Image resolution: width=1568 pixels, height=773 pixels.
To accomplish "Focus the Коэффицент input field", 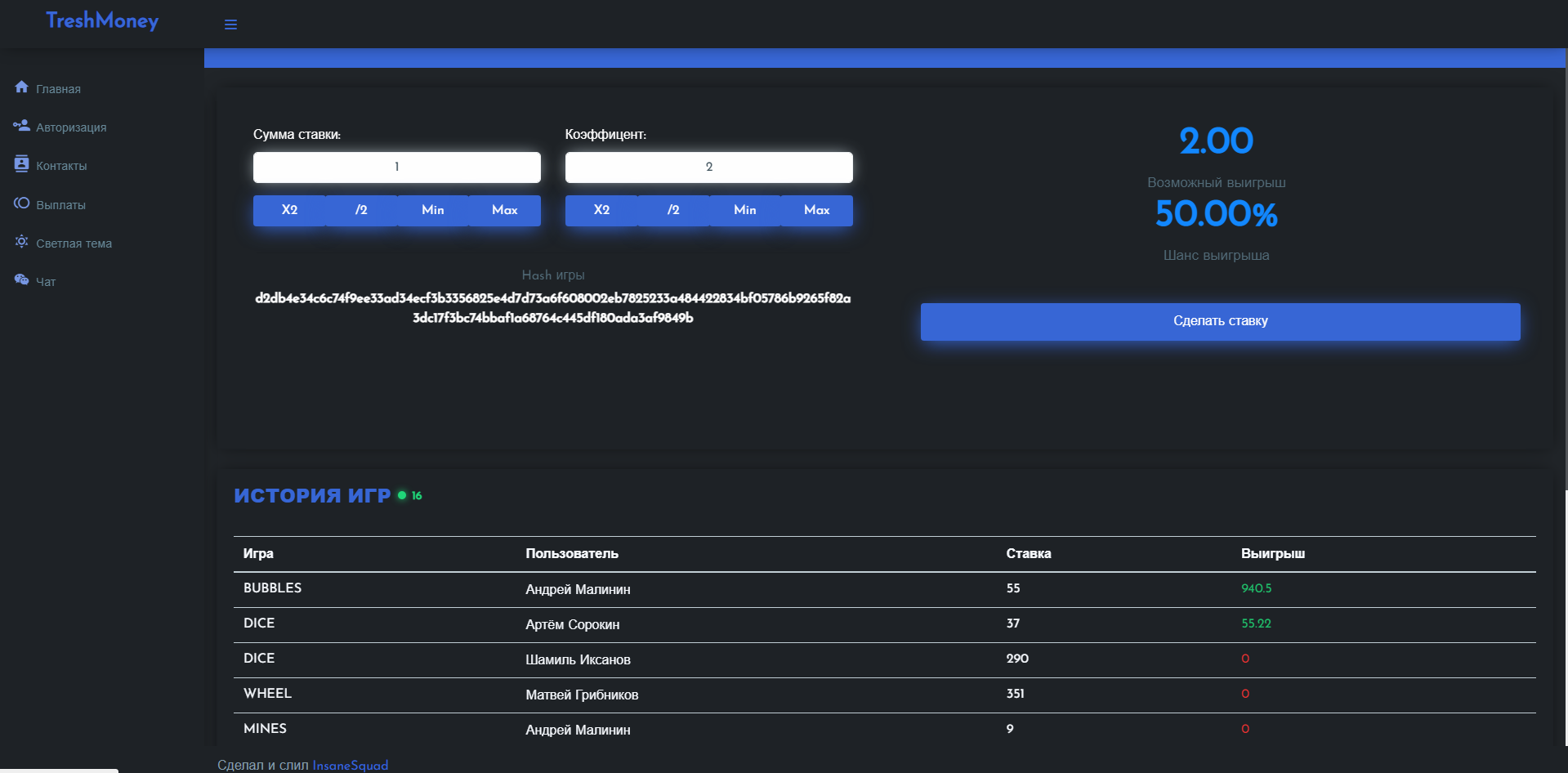I will [709, 167].
